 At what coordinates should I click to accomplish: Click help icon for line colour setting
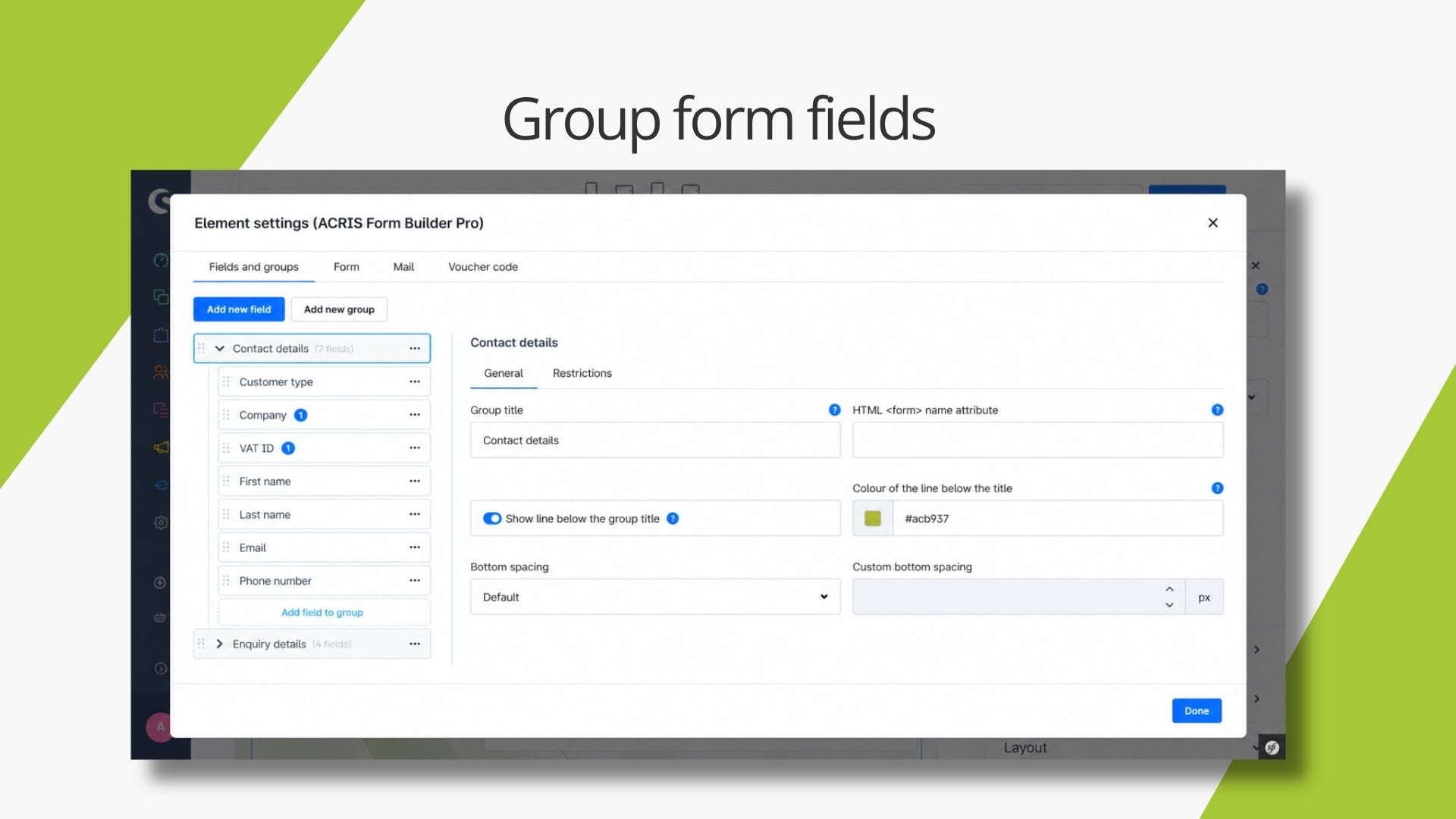[x=1217, y=488]
